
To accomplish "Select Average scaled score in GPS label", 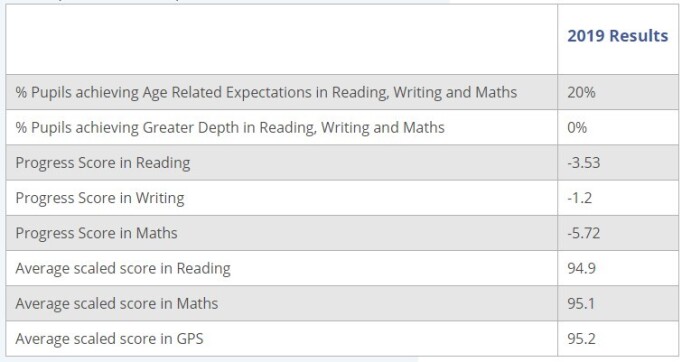I will [x=109, y=339].
